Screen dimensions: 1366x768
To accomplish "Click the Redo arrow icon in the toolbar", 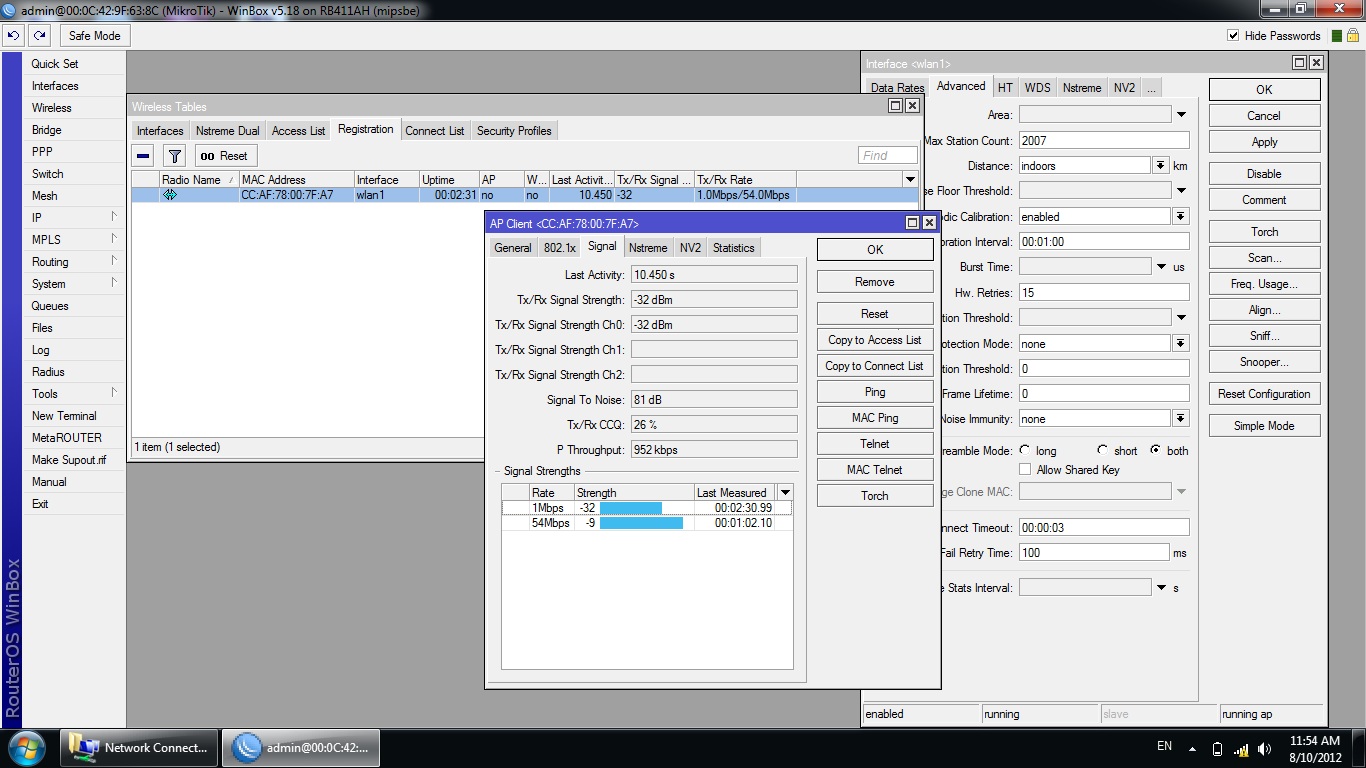I will (39, 35).
